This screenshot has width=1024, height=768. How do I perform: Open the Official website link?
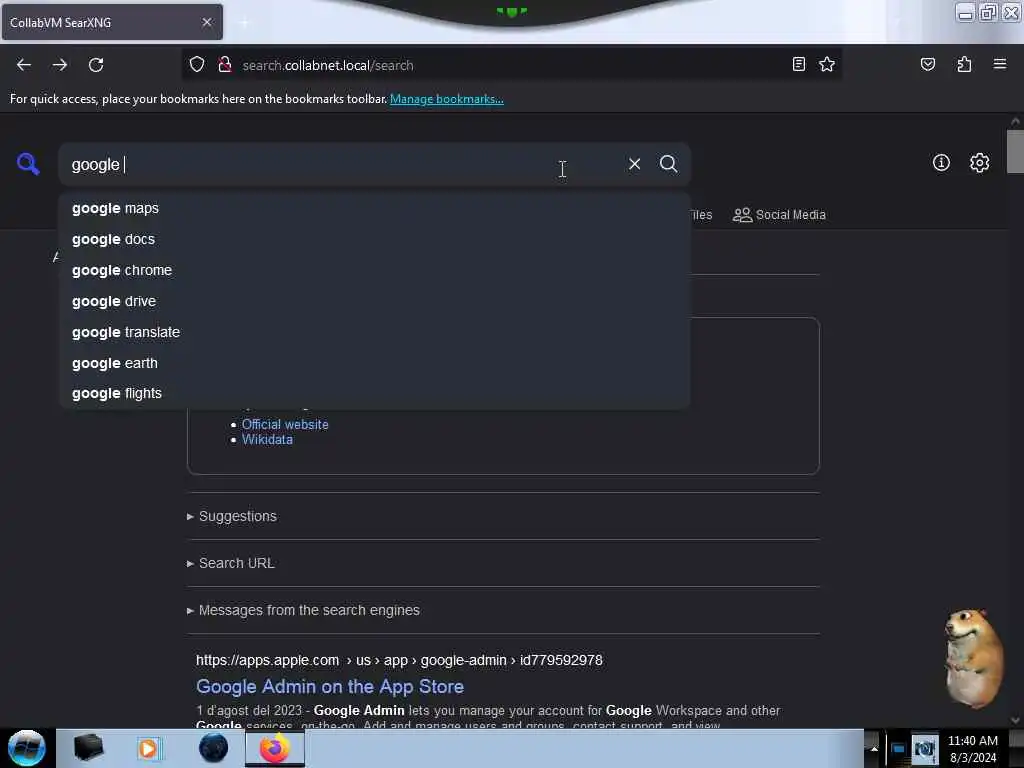click(x=285, y=424)
